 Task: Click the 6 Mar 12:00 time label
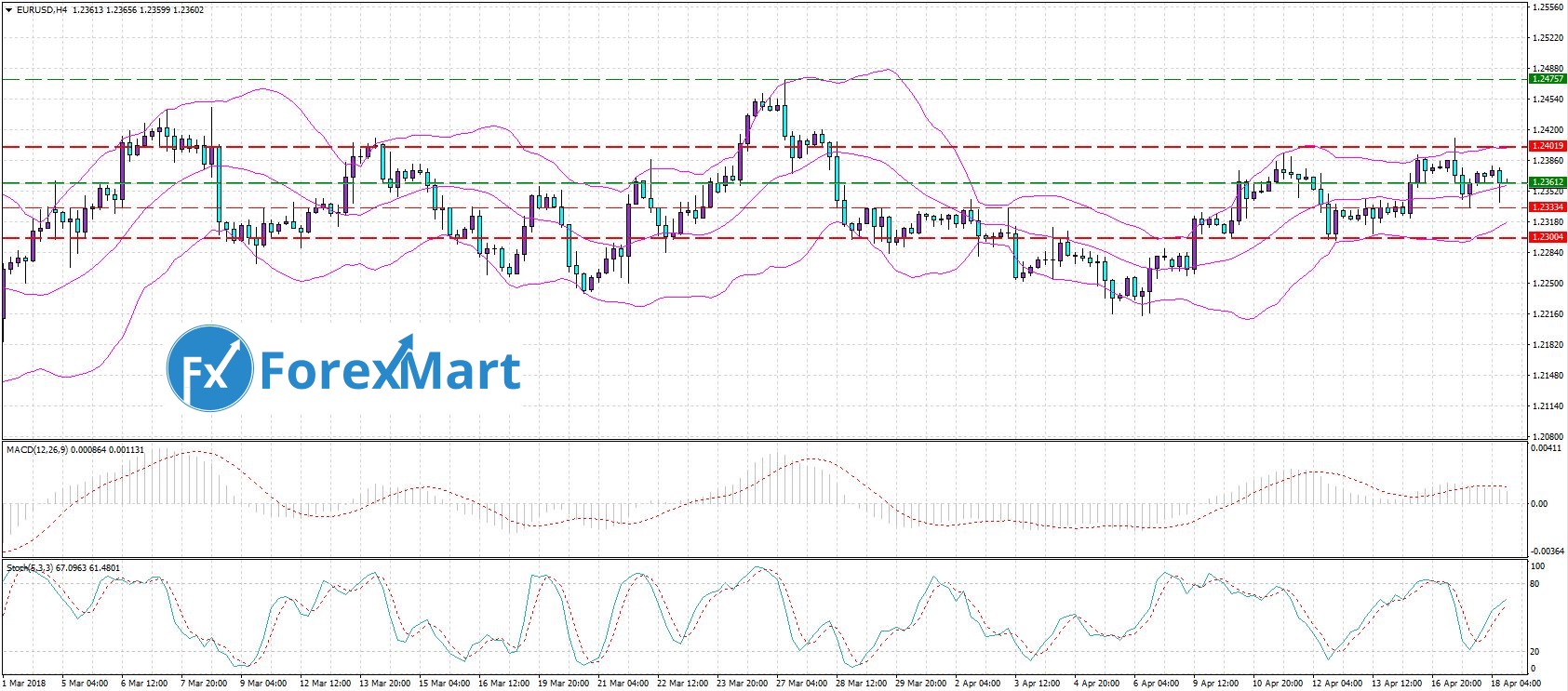click(x=144, y=684)
